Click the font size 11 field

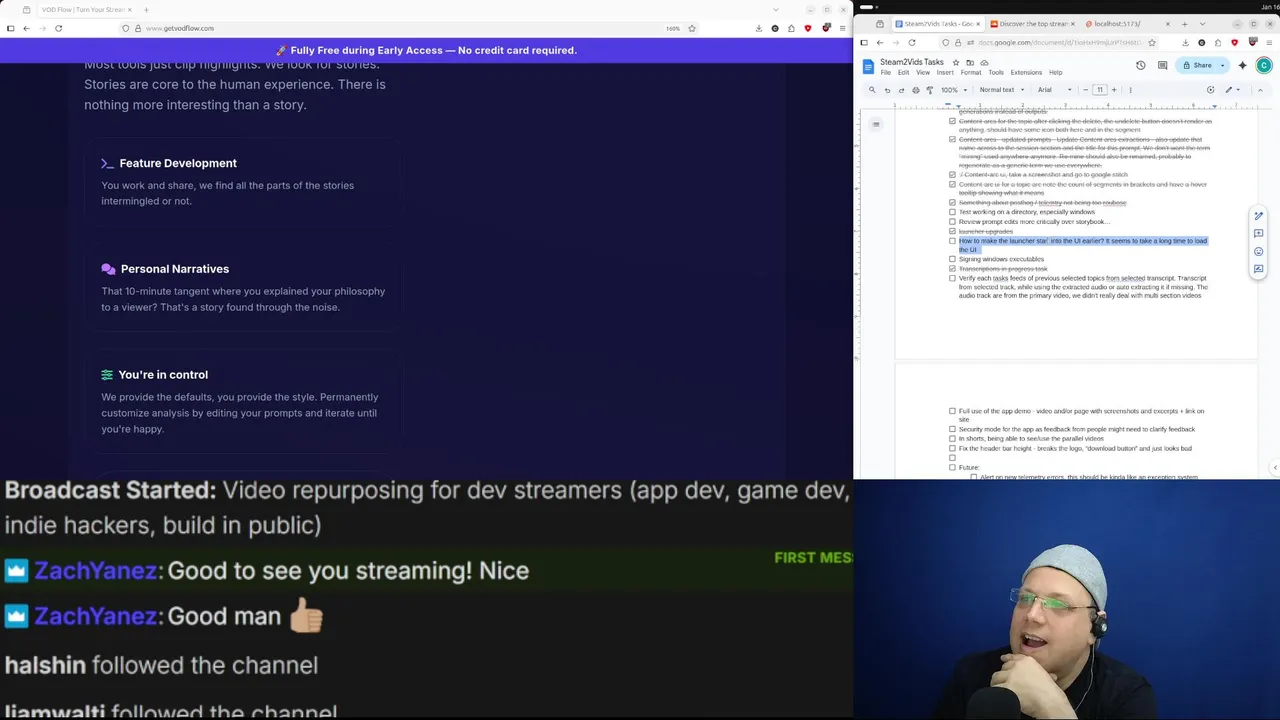[x=1100, y=90]
